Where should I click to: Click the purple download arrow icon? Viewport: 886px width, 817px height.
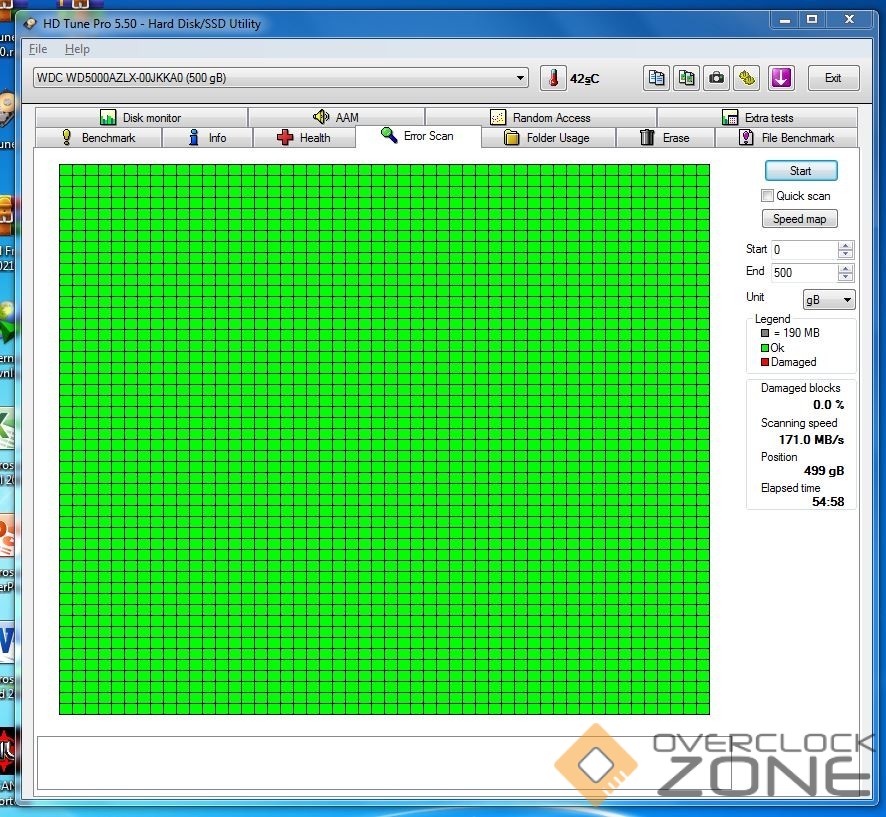pyautogui.click(x=781, y=78)
